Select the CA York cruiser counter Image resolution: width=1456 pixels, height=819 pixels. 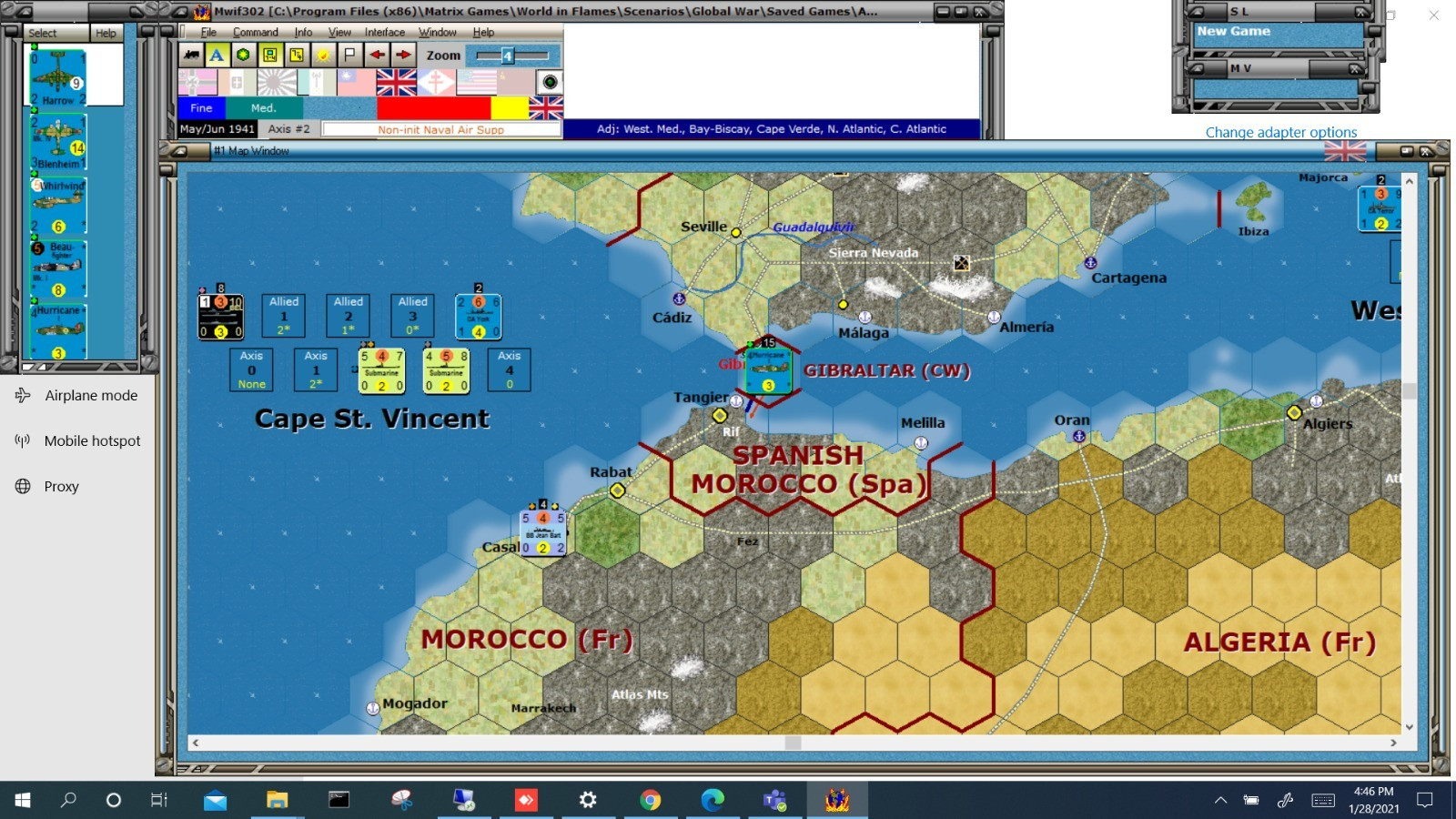[478, 316]
